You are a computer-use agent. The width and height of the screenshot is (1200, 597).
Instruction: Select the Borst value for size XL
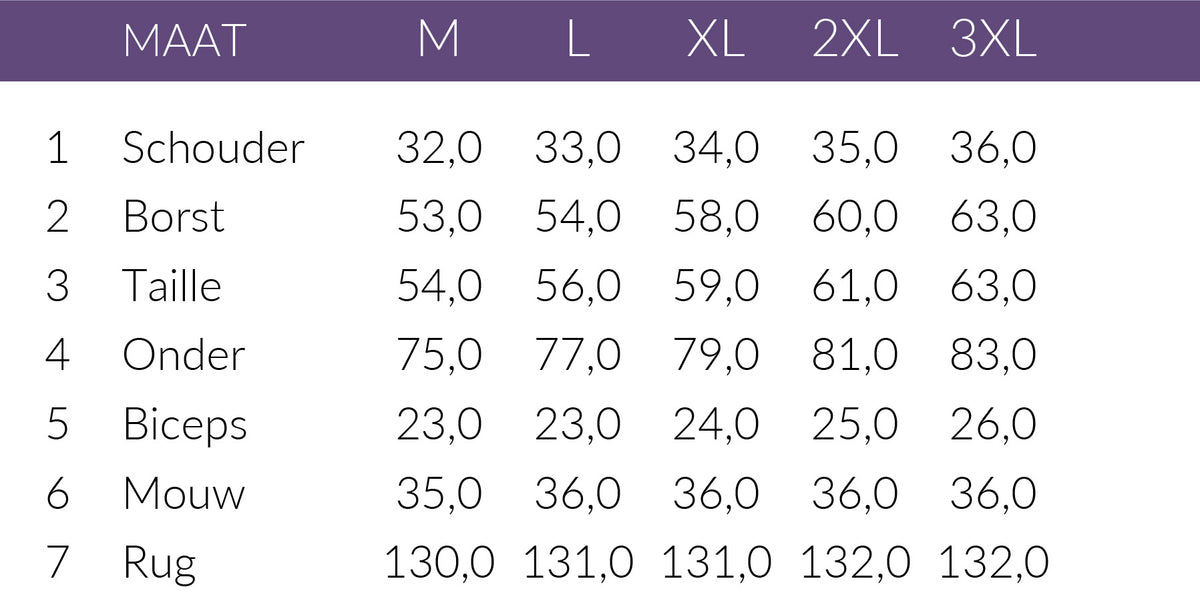point(716,217)
